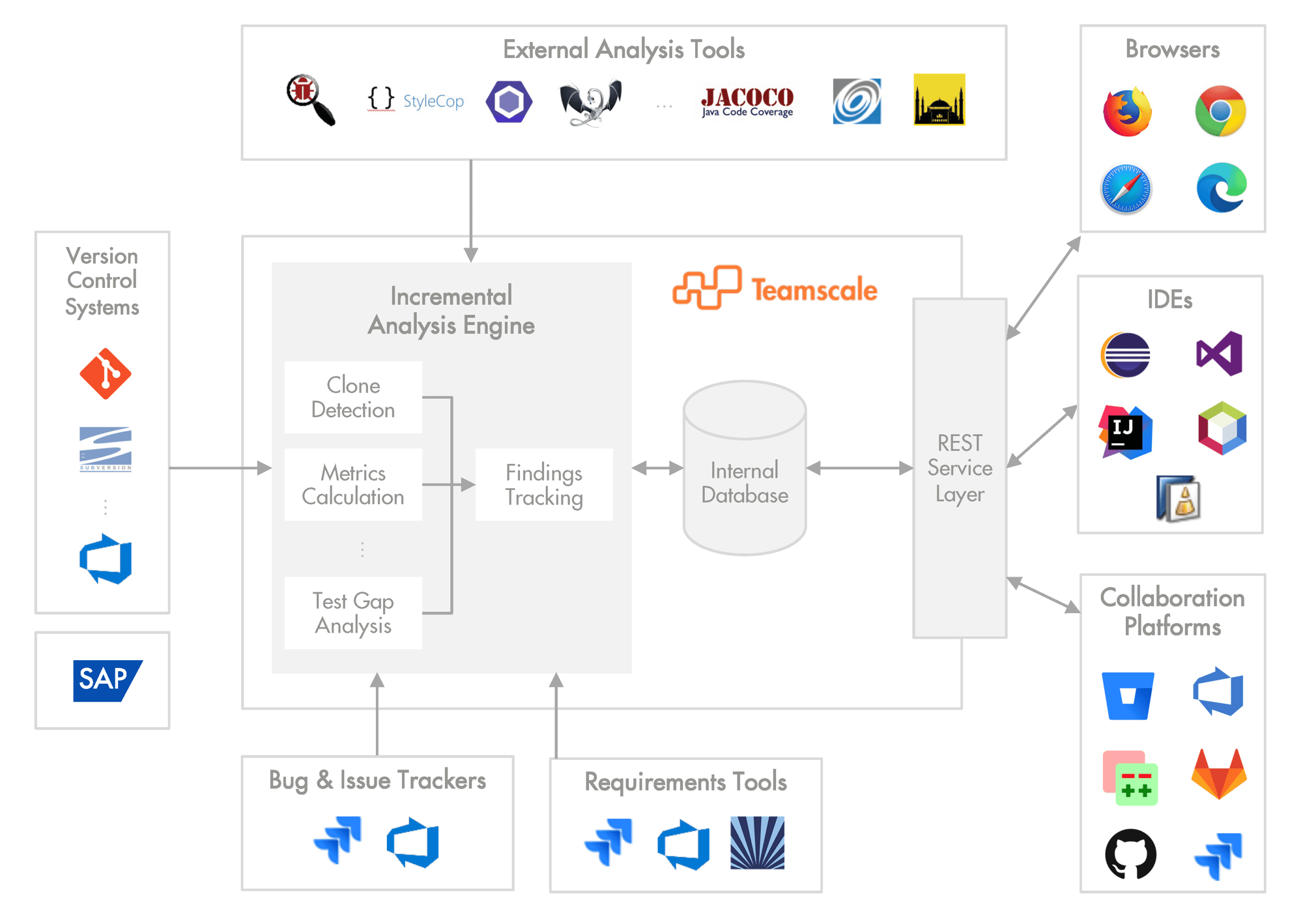Click the Bitbucket icon
The width and height of the screenshot is (1303, 924).
[x=1128, y=696]
